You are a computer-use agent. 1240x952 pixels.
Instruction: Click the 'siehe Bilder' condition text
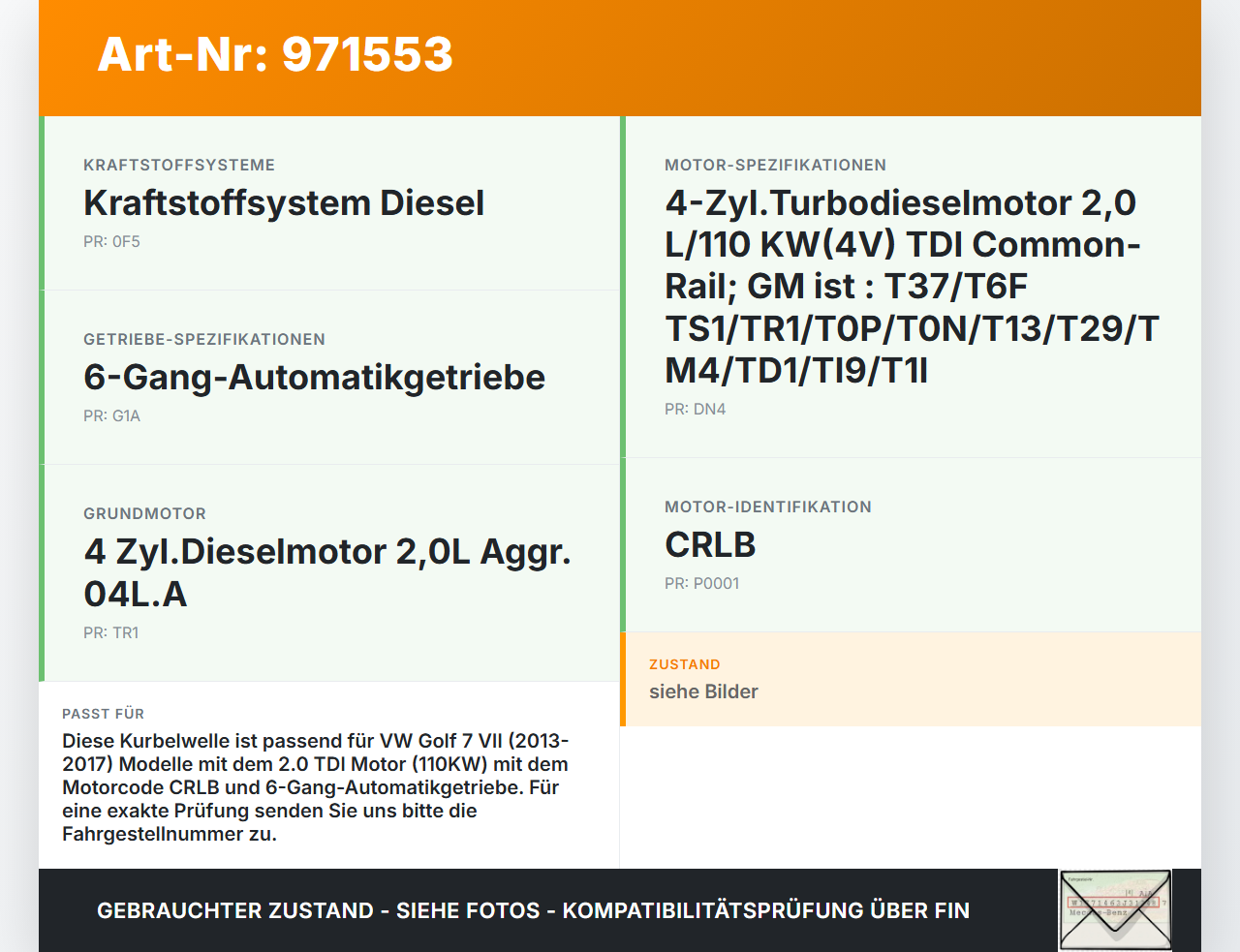pyautogui.click(x=703, y=691)
